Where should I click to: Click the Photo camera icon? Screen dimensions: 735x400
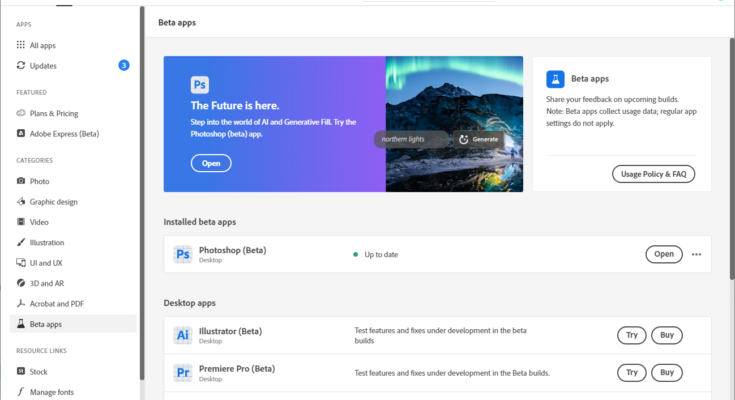tap(21, 181)
